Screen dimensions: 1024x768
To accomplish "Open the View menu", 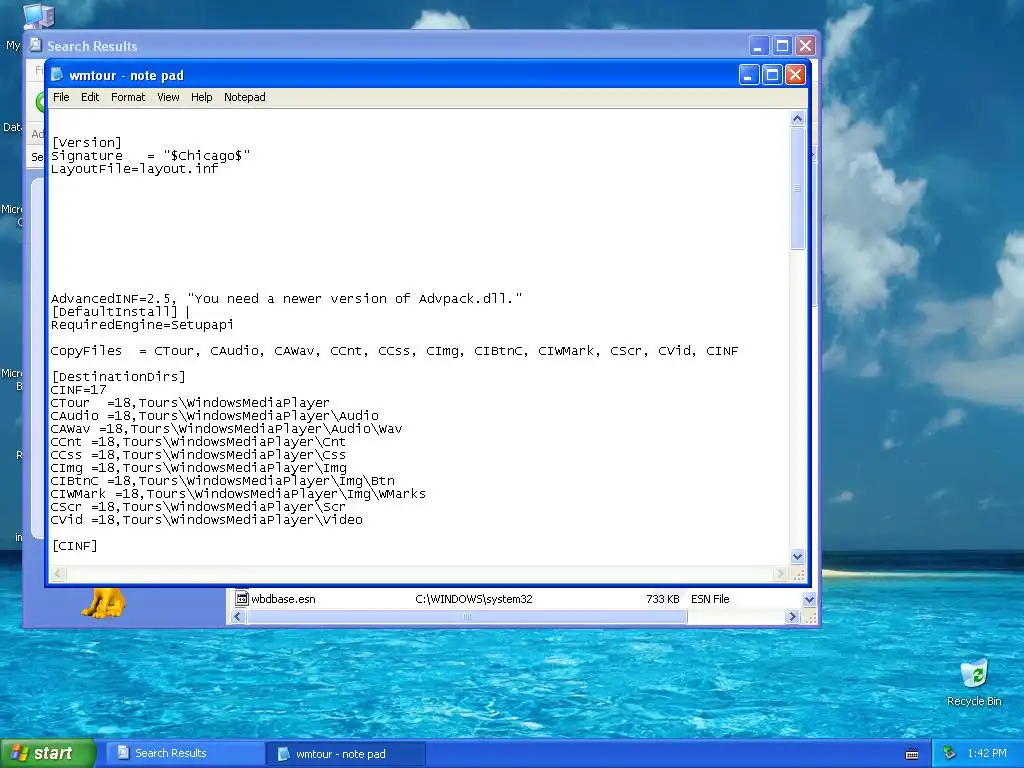I will tap(168, 97).
